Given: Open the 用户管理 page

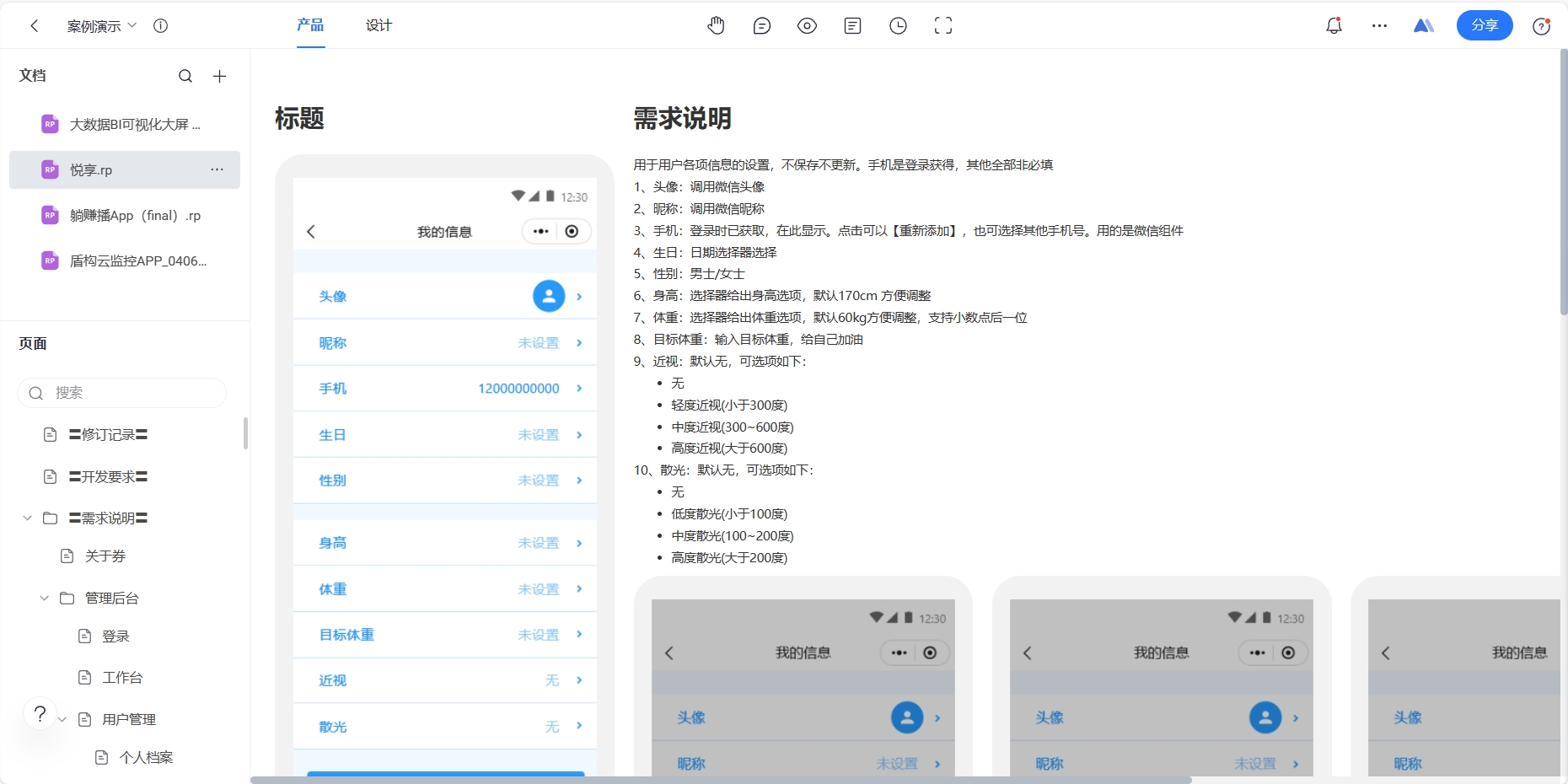Looking at the screenshot, I should [x=129, y=719].
